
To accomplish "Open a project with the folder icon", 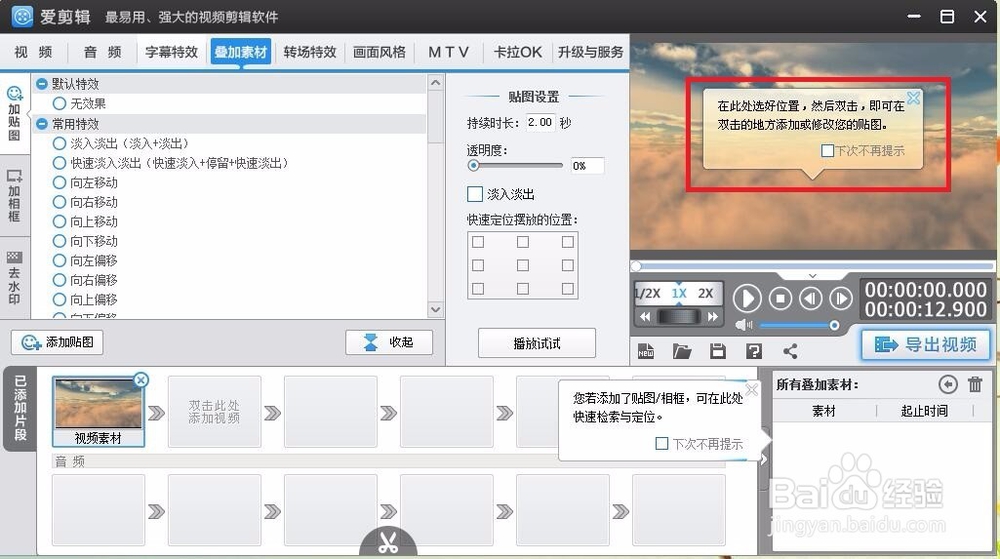I will point(682,351).
